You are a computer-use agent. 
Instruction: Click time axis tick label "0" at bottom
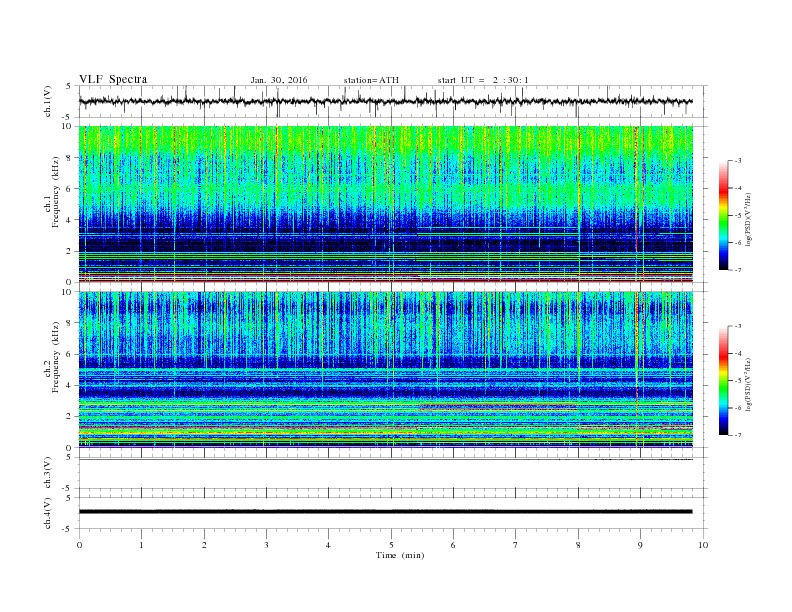click(79, 545)
